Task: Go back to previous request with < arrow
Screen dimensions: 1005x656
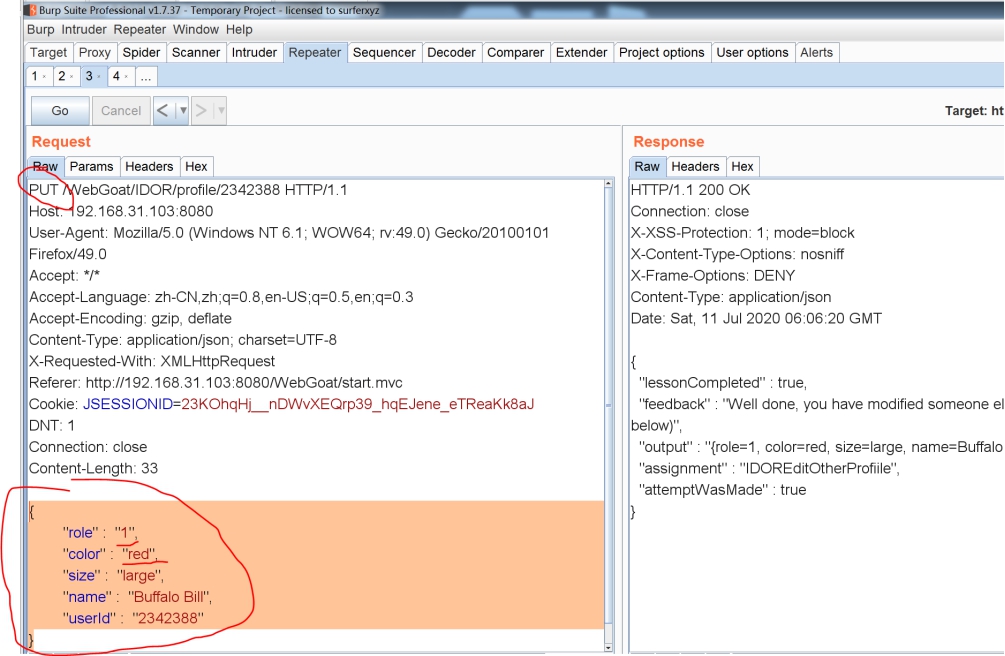Action: coord(163,110)
